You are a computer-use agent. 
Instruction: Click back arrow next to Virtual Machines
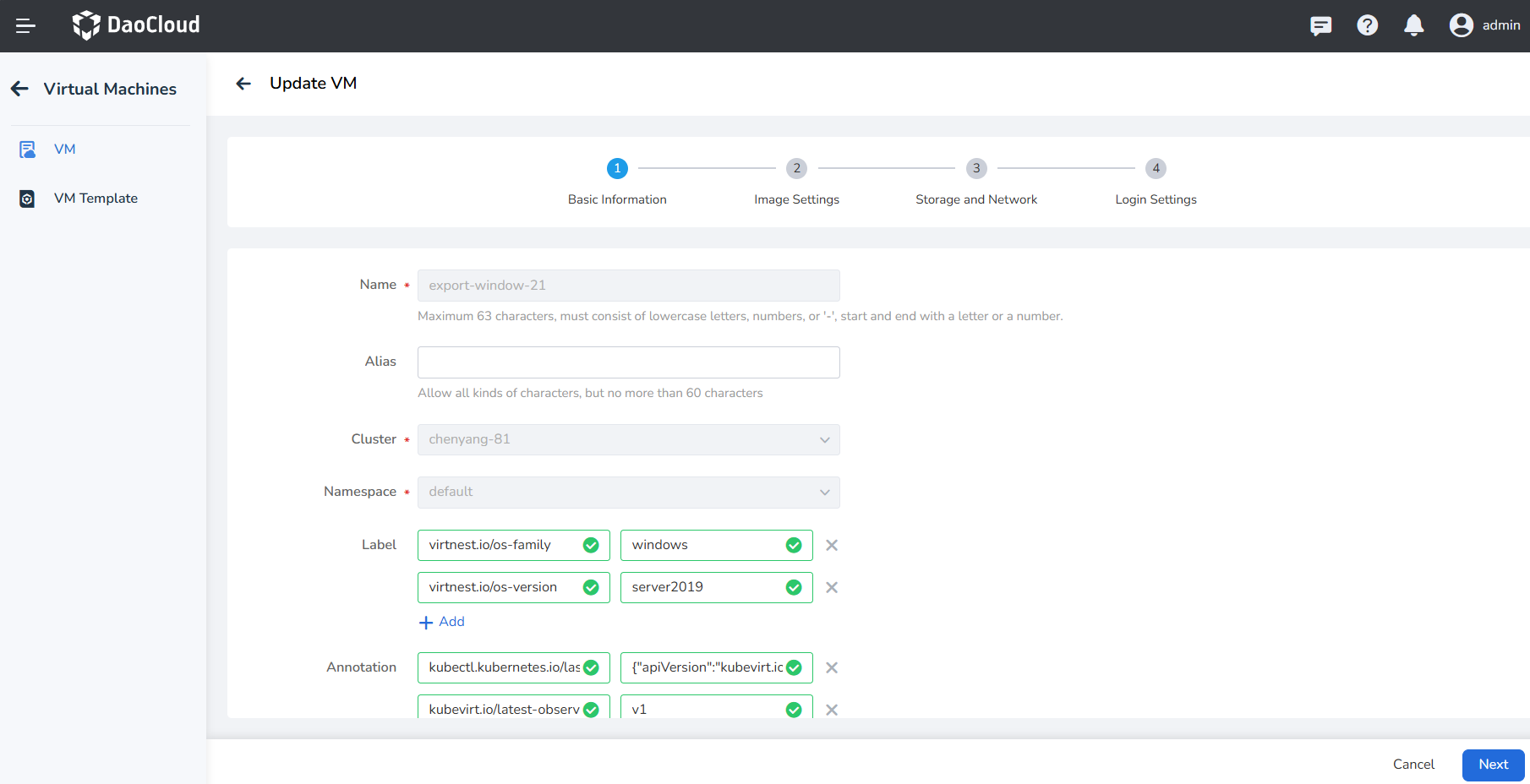tap(20, 89)
